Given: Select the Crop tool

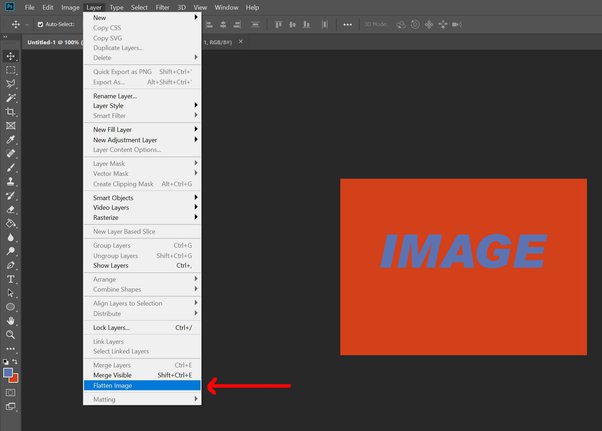Looking at the screenshot, I should [x=11, y=112].
